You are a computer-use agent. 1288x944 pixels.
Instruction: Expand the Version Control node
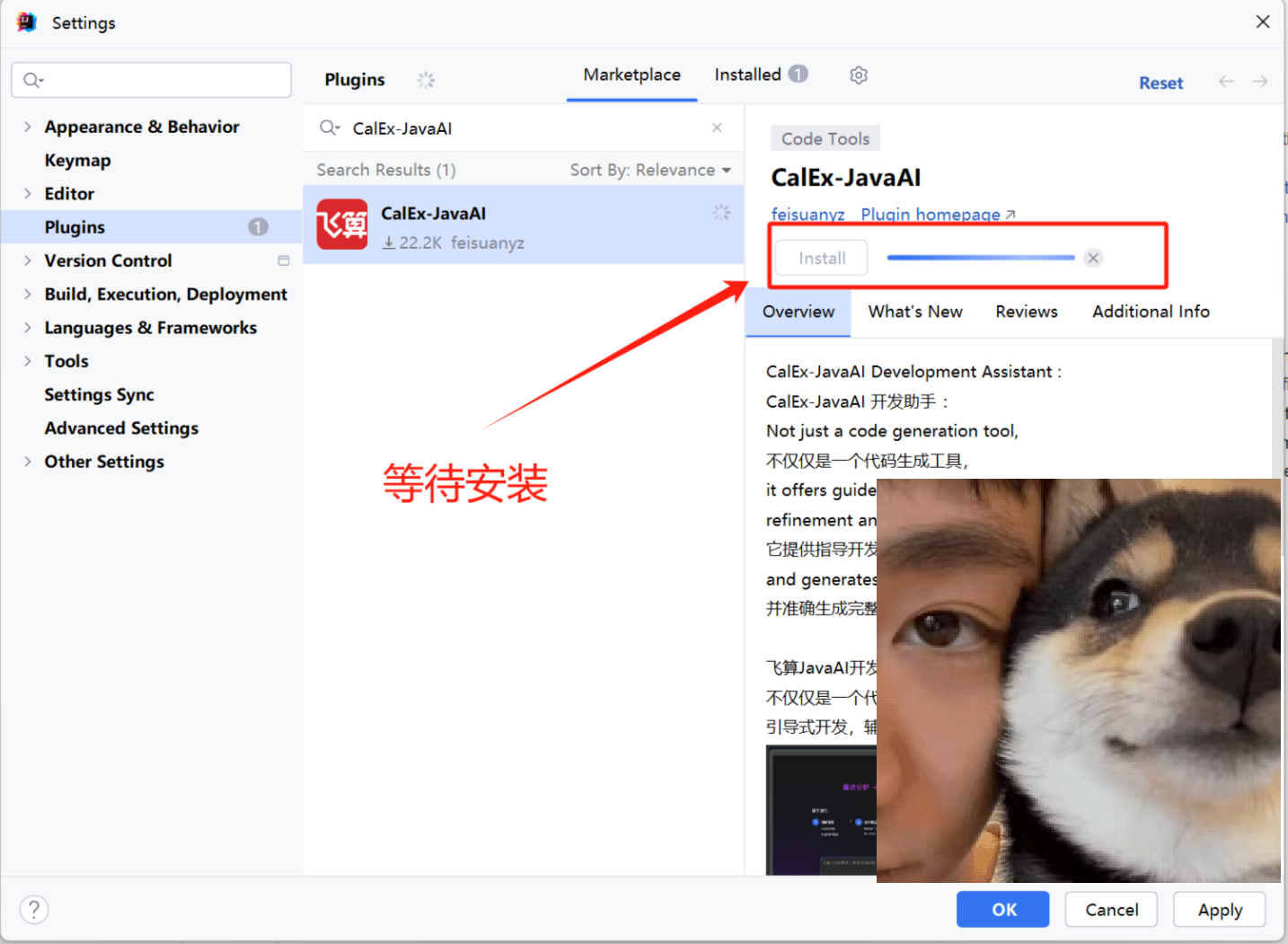(x=27, y=260)
